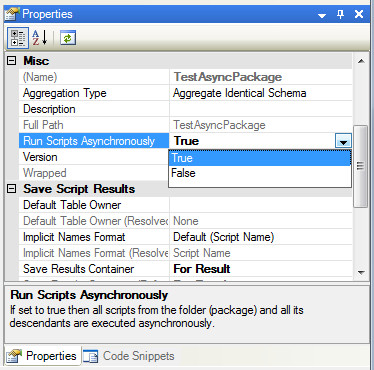Click the bold True value field
The image size is (374, 370).
click(252, 141)
